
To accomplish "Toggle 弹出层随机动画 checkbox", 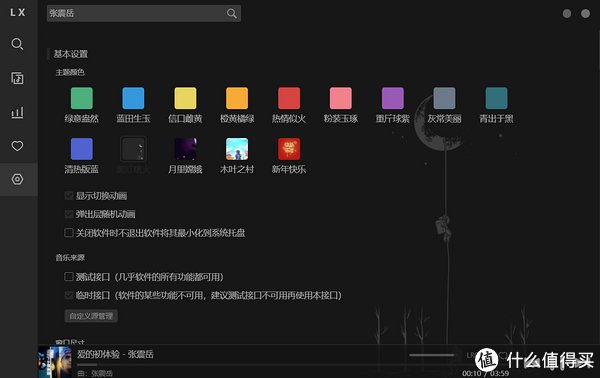I will pyautogui.click(x=69, y=214).
